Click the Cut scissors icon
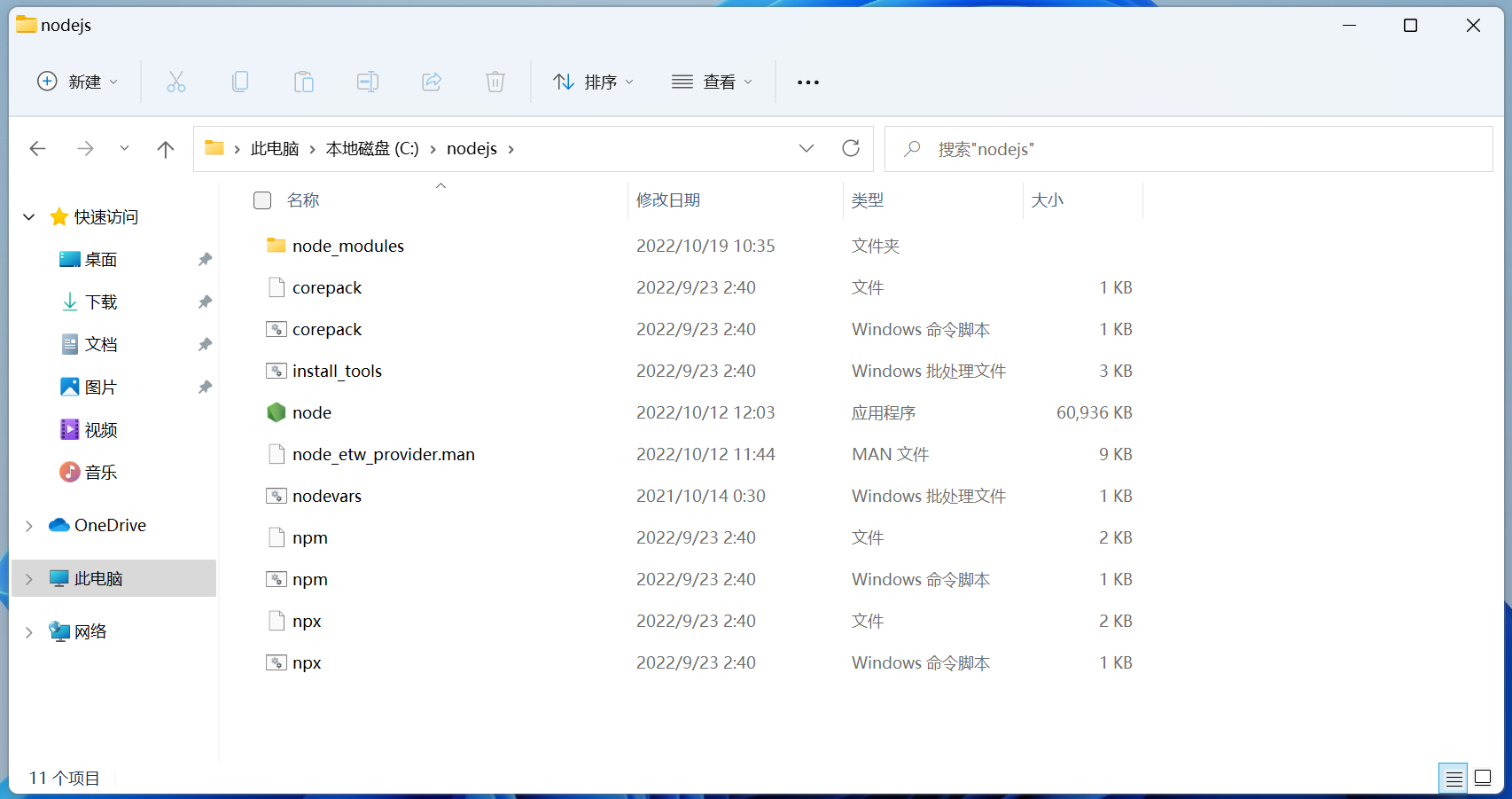The width and height of the screenshot is (1512, 799). click(176, 82)
